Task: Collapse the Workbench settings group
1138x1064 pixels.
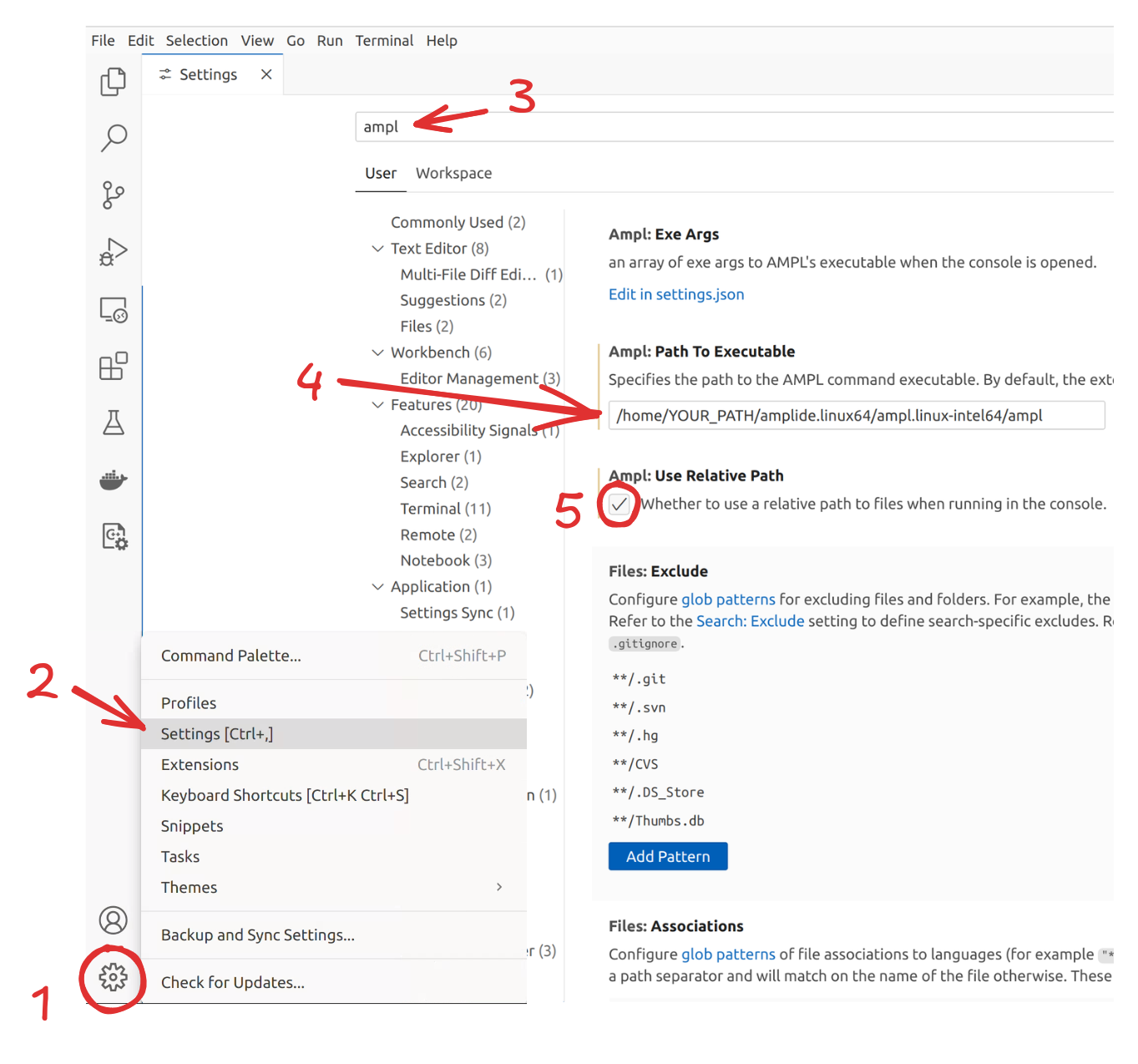Action: tap(377, 352)
